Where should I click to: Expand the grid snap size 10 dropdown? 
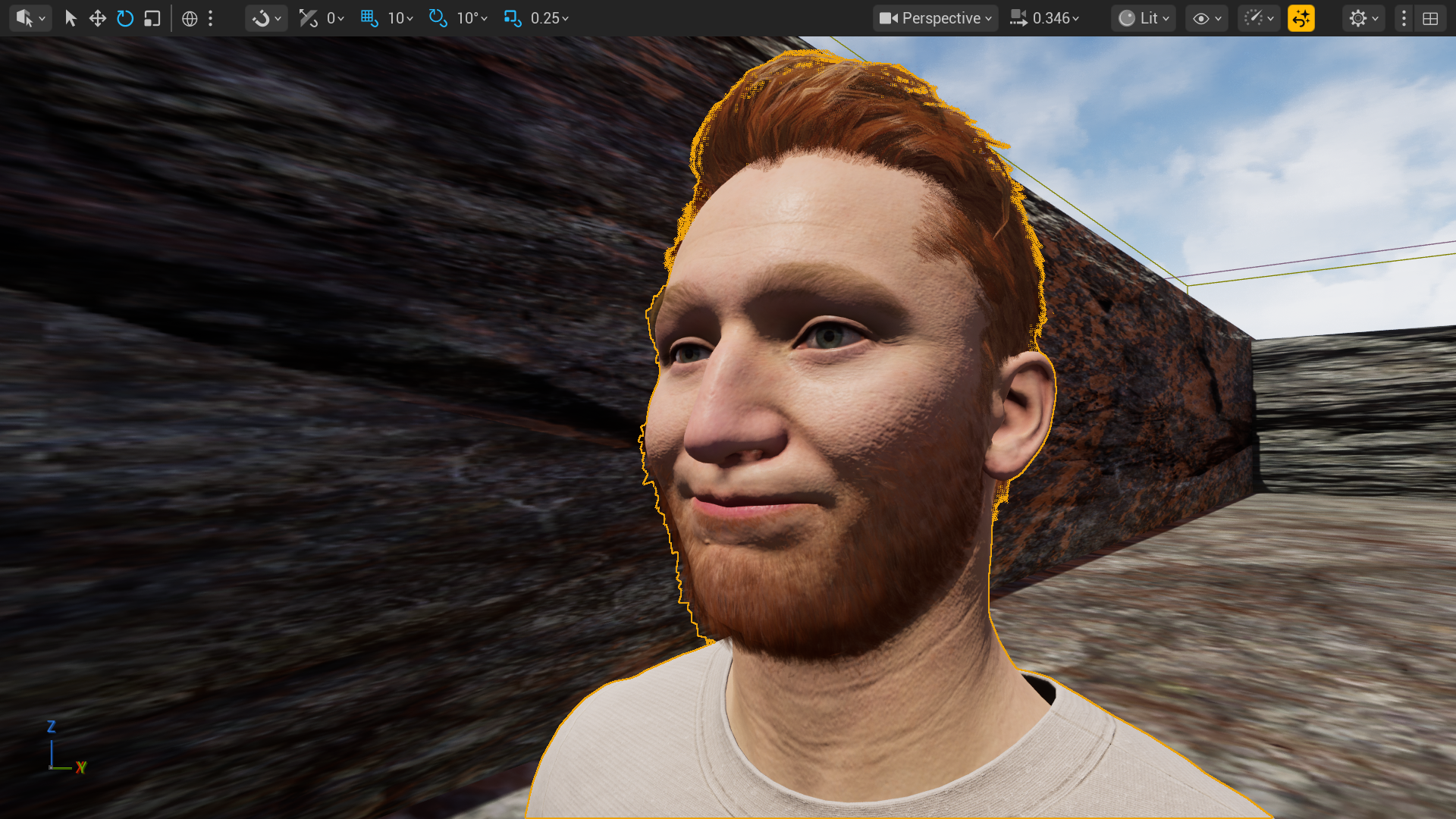pos(400,18)
